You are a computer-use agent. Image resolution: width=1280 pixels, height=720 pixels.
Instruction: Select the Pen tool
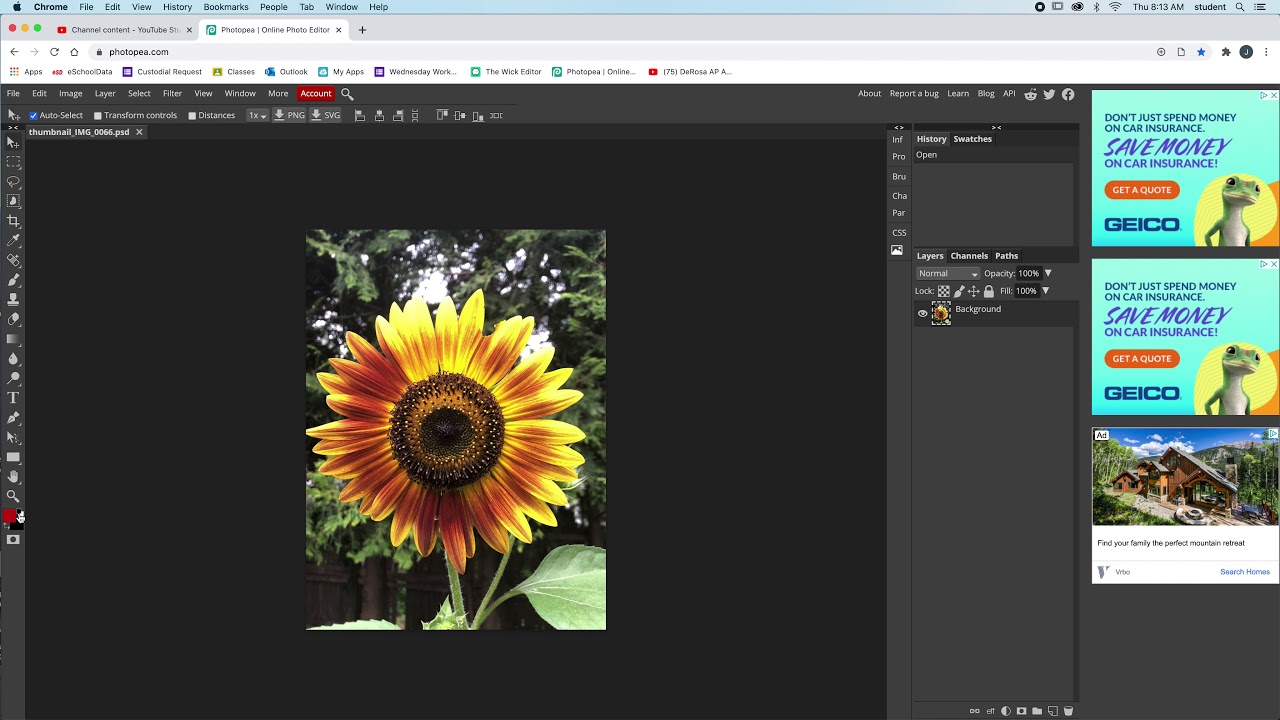13,418
